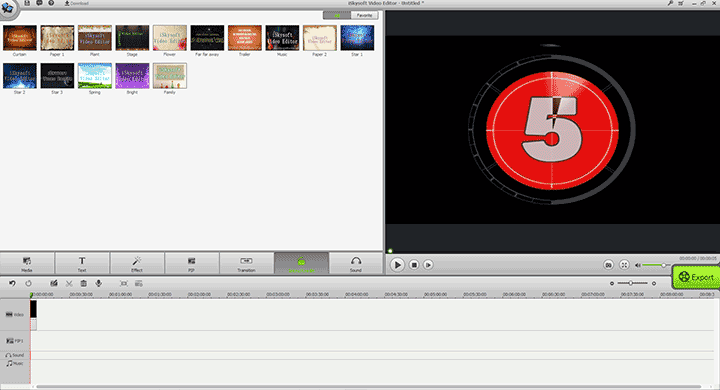Click the PIP1 track label

point(15,341)
